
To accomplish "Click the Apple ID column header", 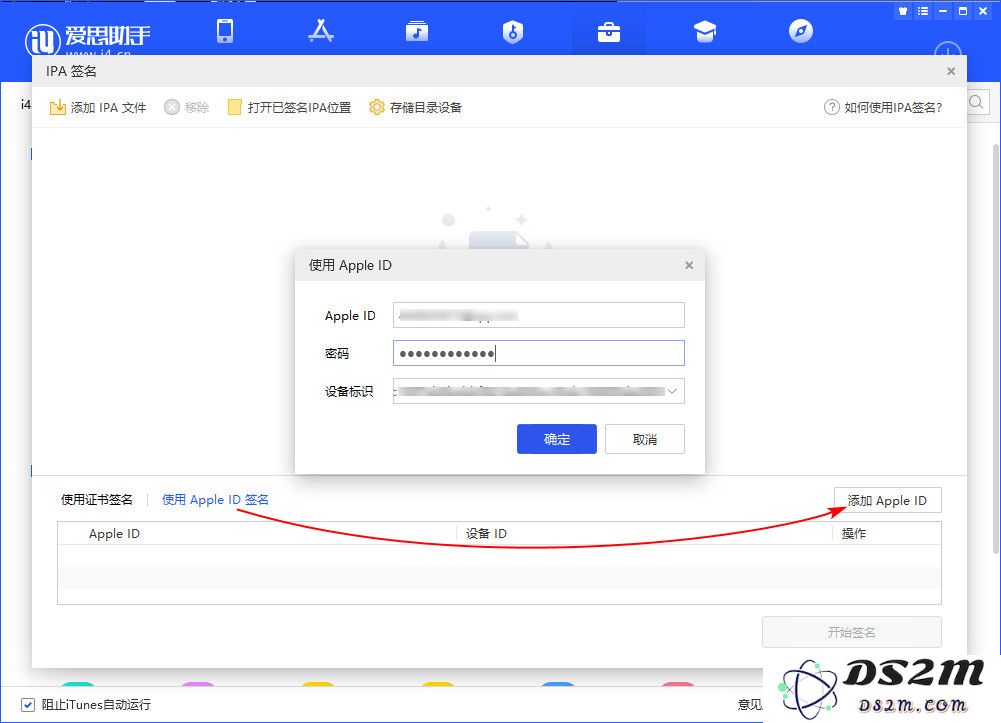I will click(x=114, y=533).
